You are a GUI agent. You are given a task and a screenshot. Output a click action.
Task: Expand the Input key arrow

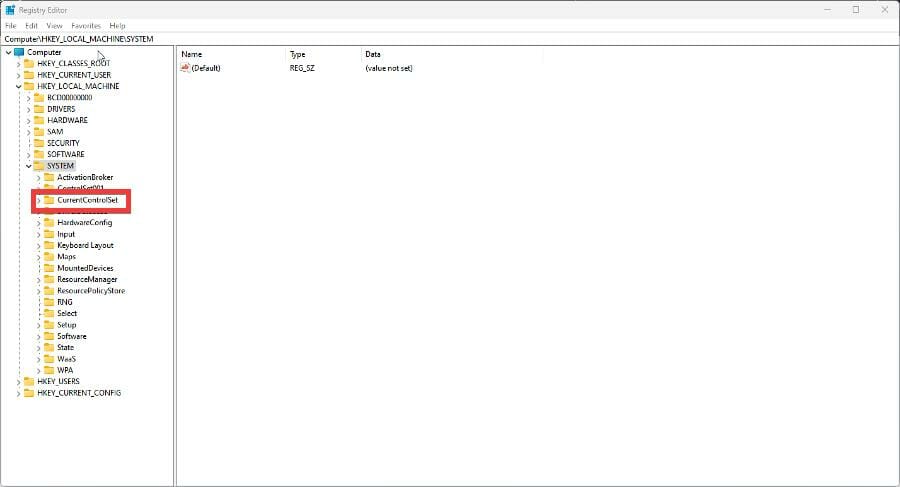point(38,234)
